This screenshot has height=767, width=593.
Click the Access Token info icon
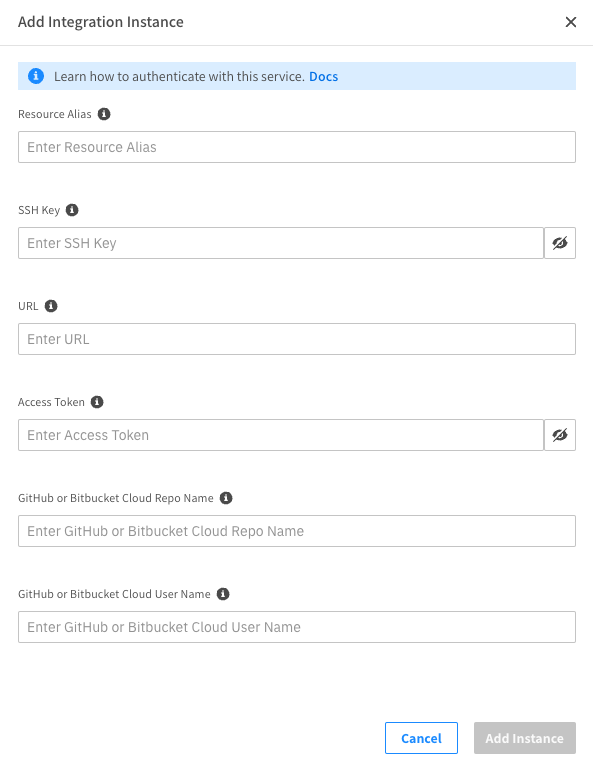(97, 402)
